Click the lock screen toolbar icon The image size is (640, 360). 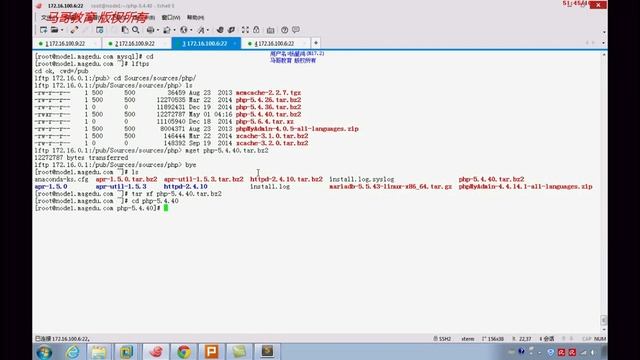pyautogui.click(x=256, y=30)
